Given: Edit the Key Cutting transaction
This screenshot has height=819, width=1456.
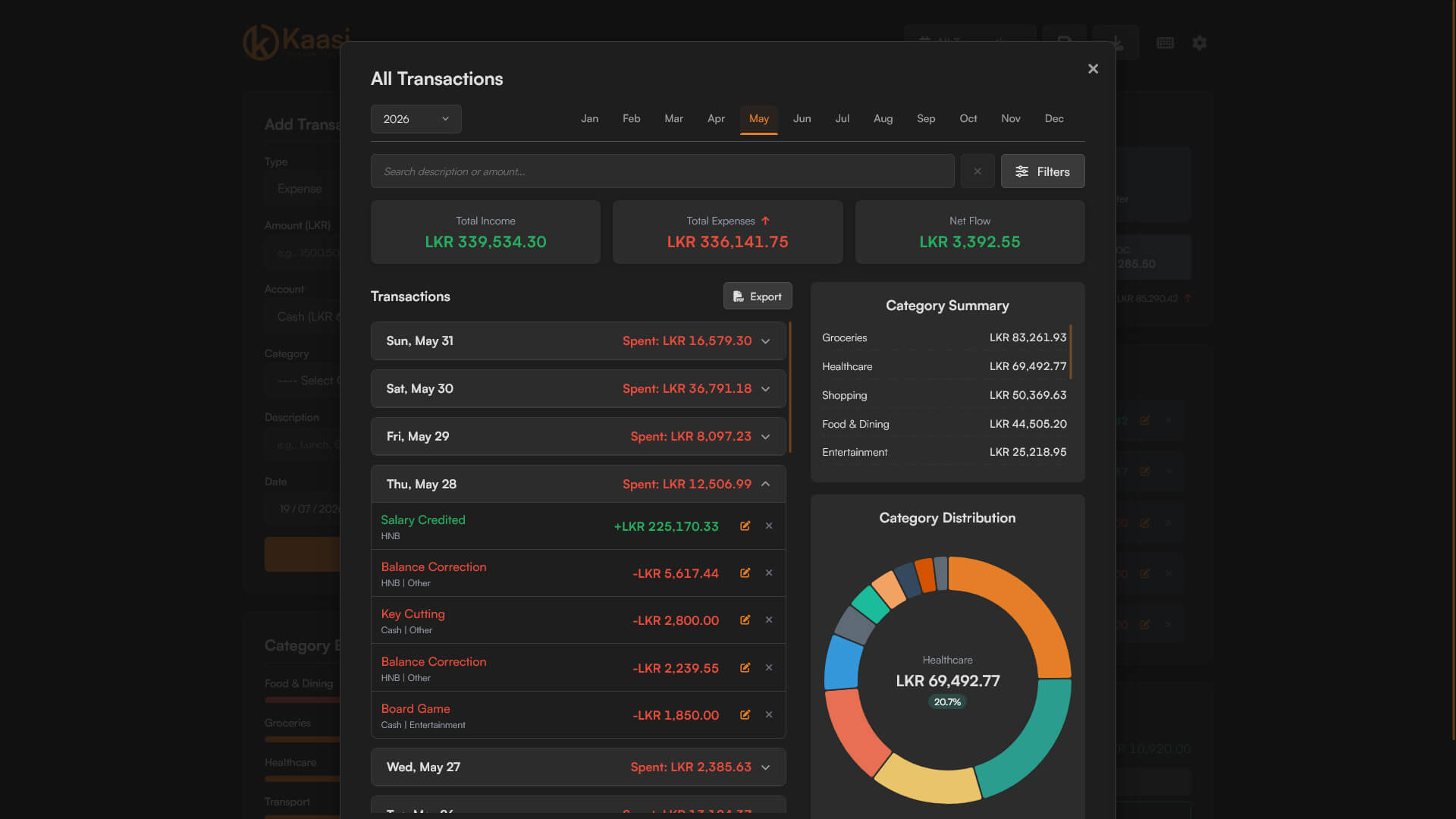Looking at the screenshot, I should coord(745,620).
